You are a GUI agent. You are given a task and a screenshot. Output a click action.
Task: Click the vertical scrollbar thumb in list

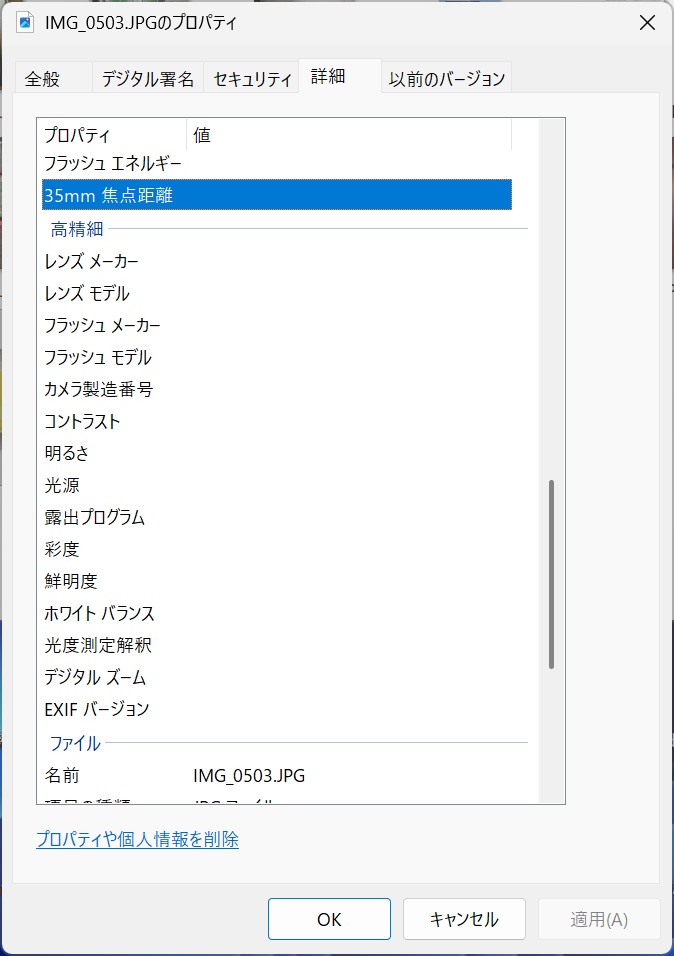(x=551, y=574)
